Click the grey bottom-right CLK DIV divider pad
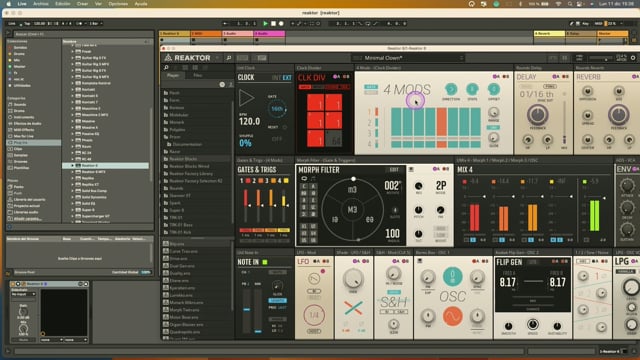Image resolution: width=640 pixels, height=360 pixels. click(333, 138)
